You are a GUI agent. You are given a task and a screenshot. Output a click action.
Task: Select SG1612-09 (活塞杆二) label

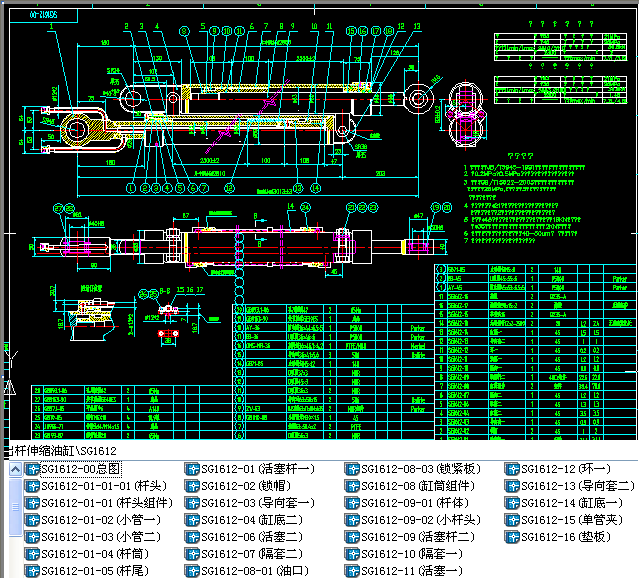tap(418, 537)
